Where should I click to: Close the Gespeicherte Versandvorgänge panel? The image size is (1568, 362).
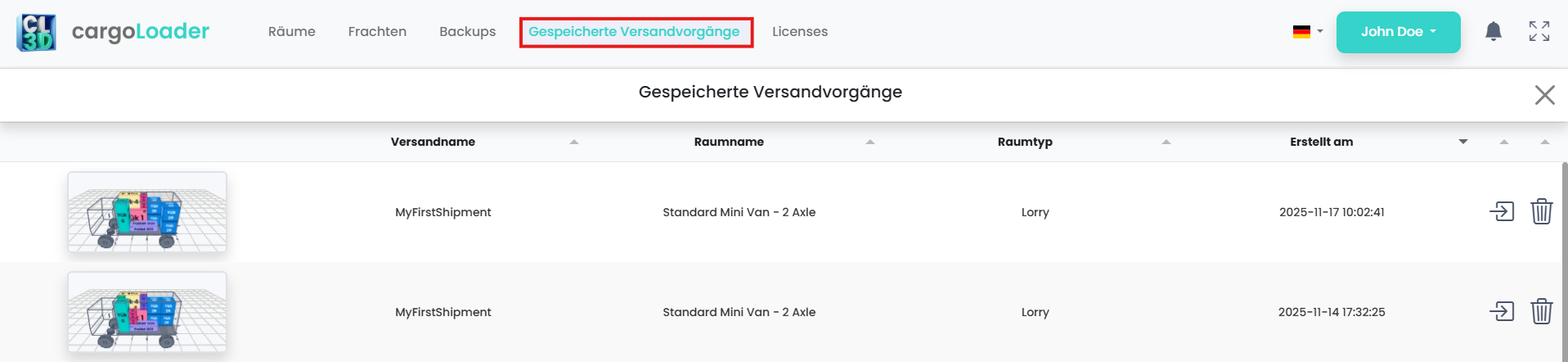pos(1544,95)
